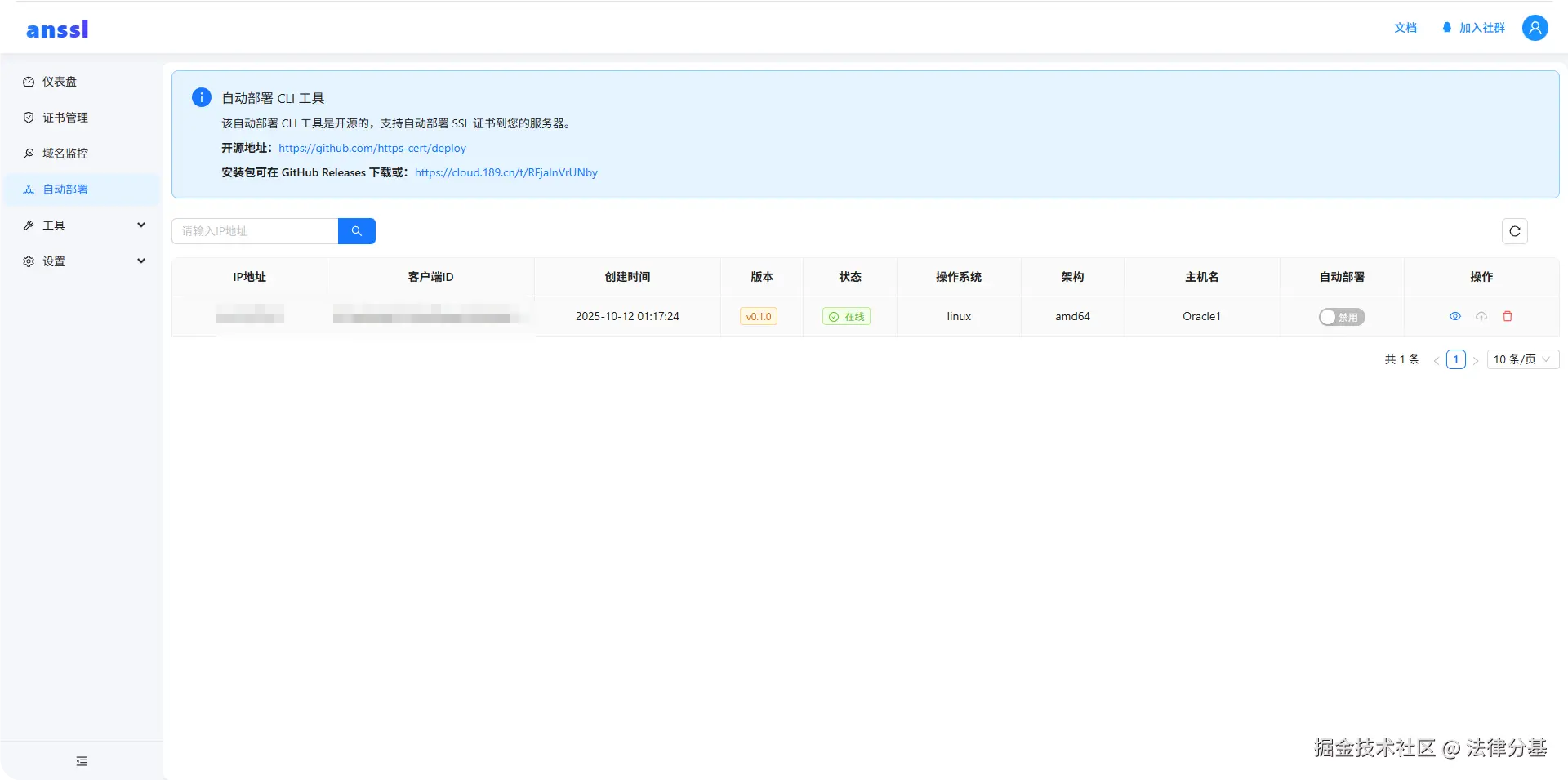1568x780 pixels.
Task: Refresh the client list
Action: click(x=1515, y=231)
